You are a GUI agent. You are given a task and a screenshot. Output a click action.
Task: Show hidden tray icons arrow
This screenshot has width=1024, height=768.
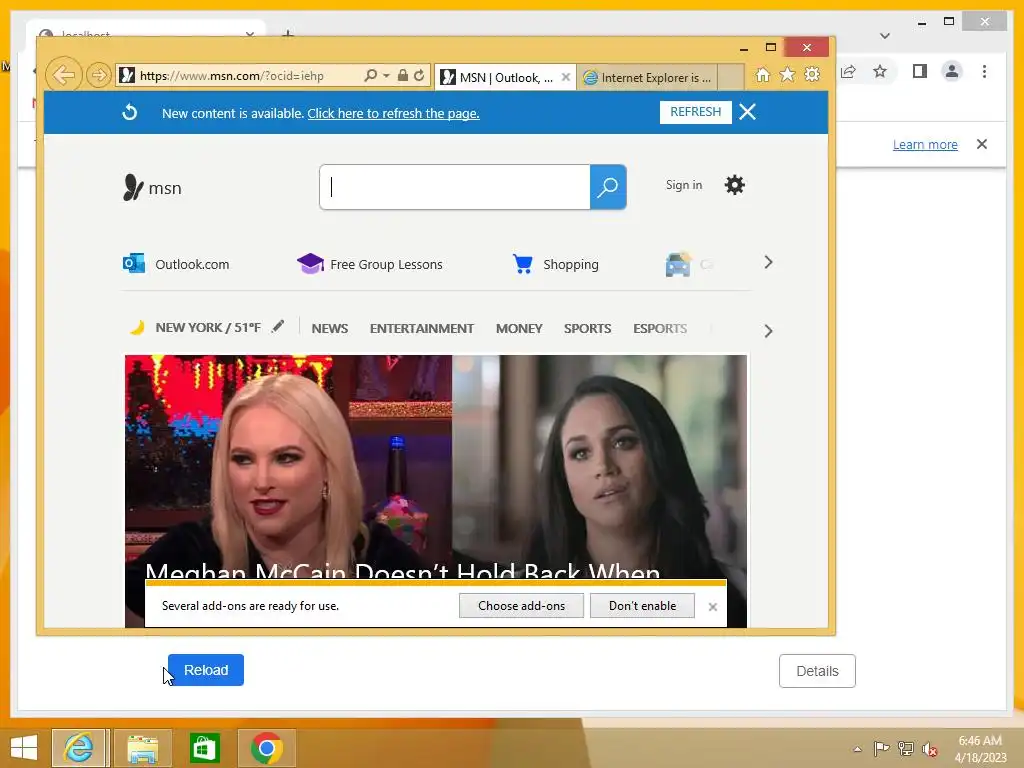coord(857,749)
